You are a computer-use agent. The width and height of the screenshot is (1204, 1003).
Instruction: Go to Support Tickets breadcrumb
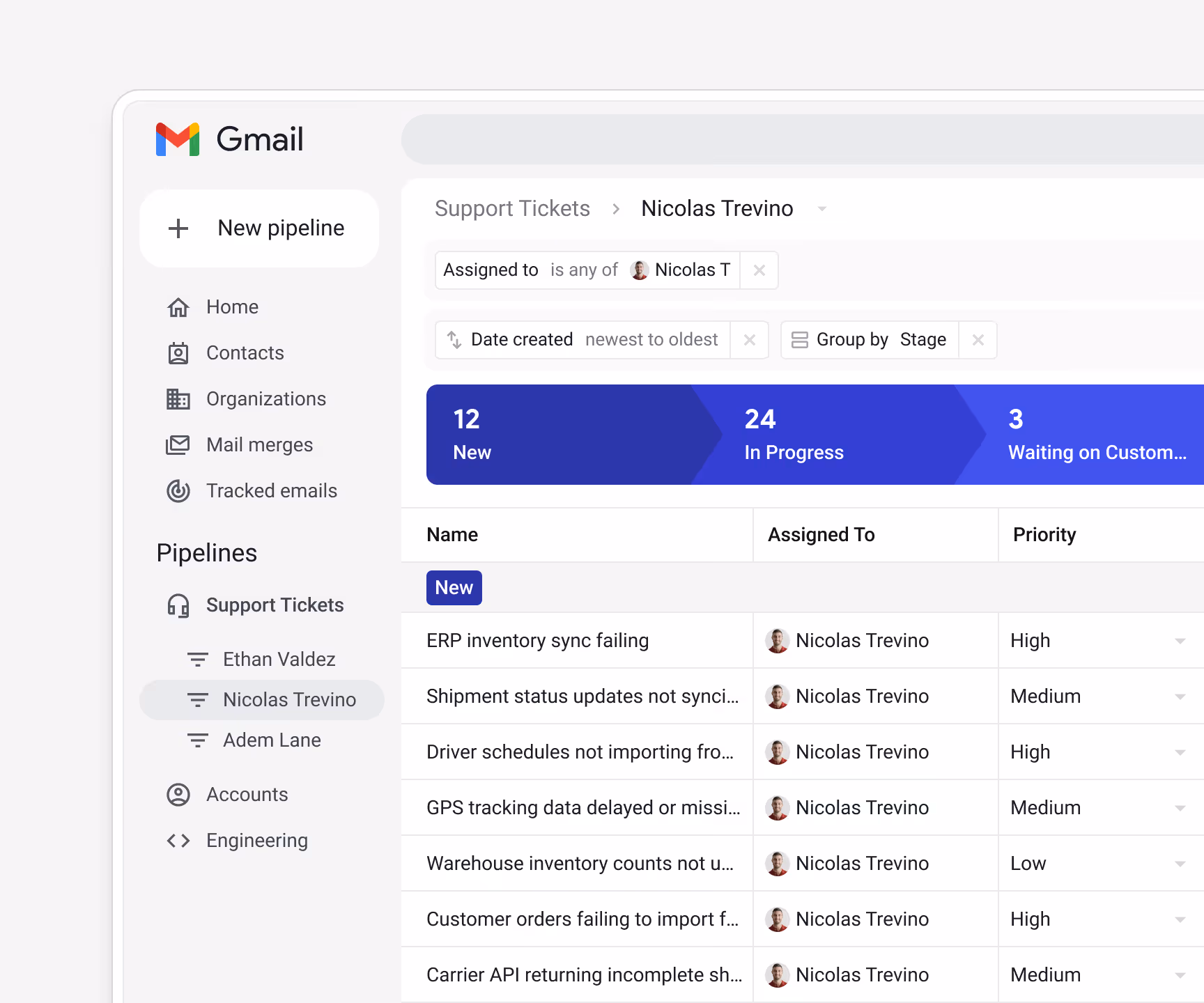pyautogui.click(x=512, y=209)
